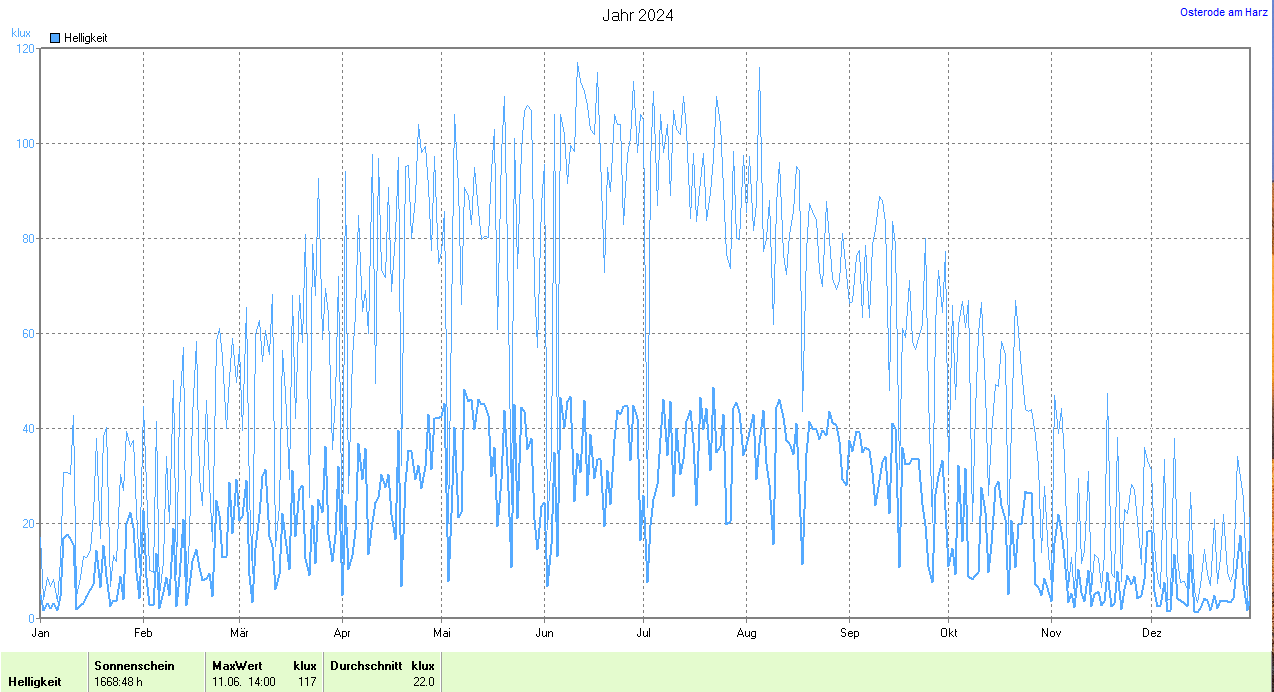
Task: Click the Jahr 2024 chart title
Action: tap(637, 15)
